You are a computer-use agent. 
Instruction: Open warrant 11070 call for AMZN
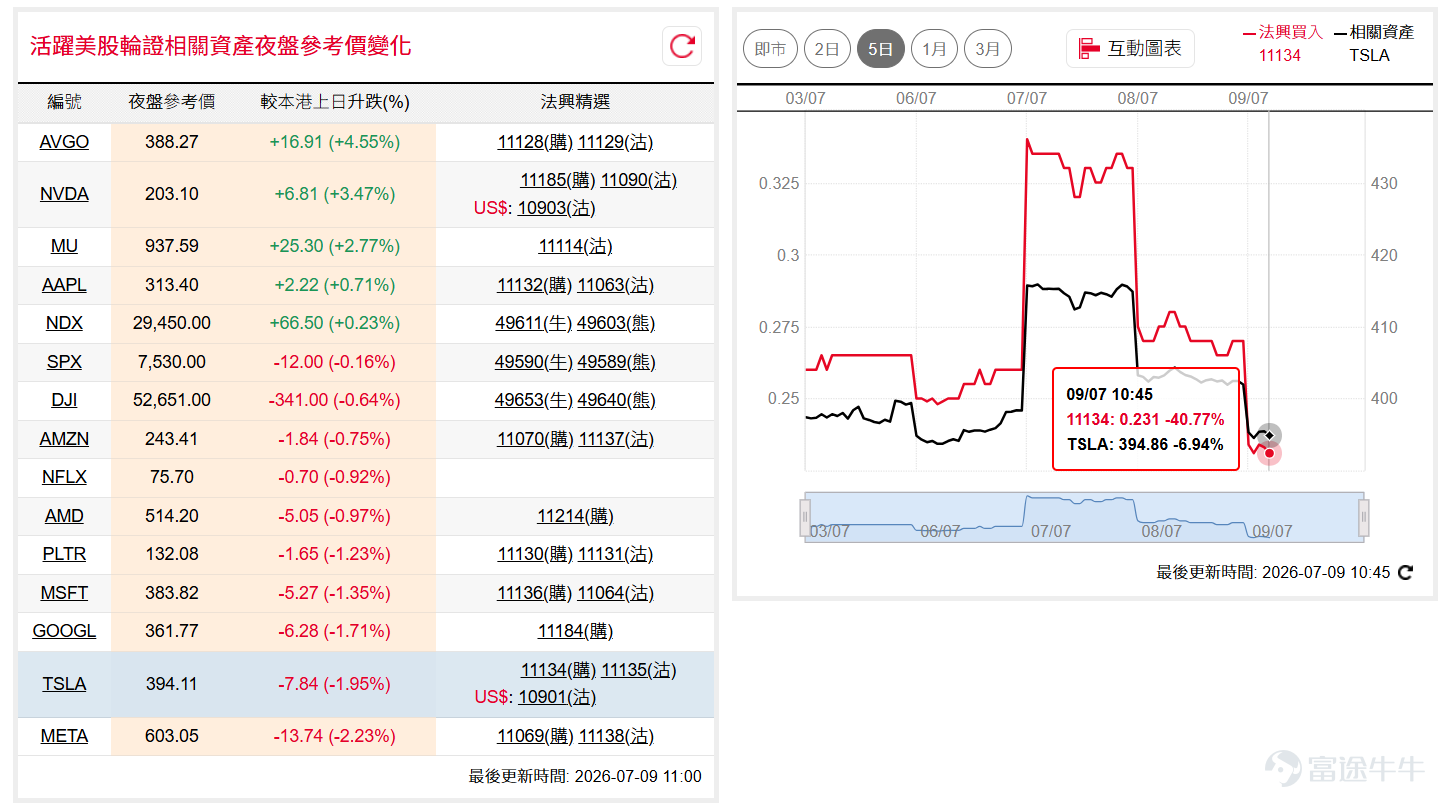pos(535,439)
